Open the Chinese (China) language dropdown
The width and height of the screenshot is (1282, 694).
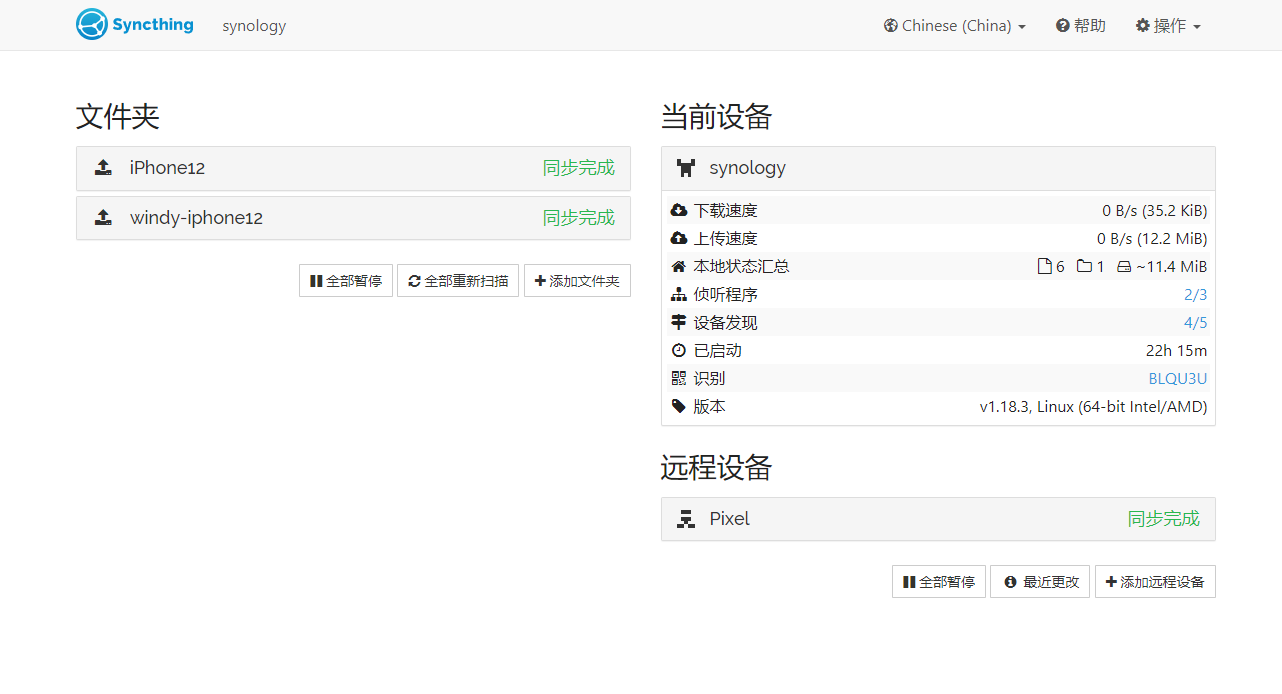954,25
